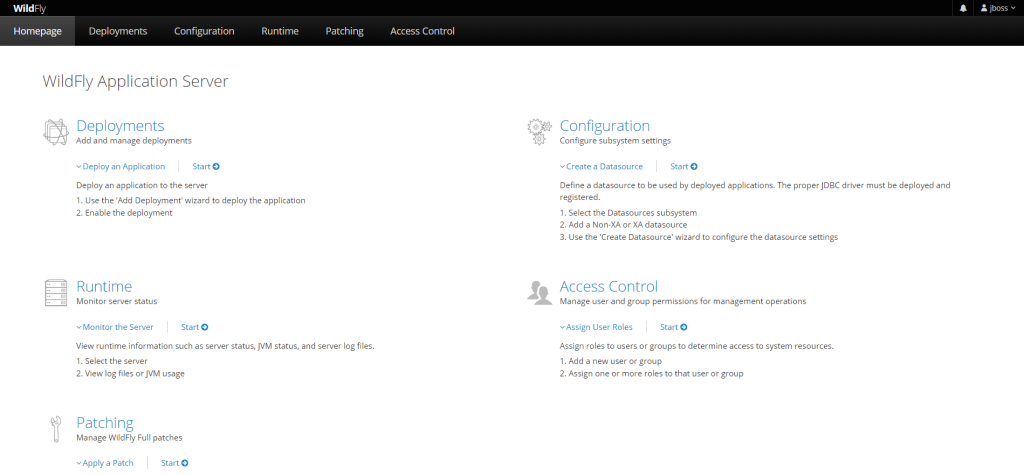Collapse the Create a Datasource expander
The width and height of the screenshot is (1024, 475).
pyautogui.click(x=601, y=167)
